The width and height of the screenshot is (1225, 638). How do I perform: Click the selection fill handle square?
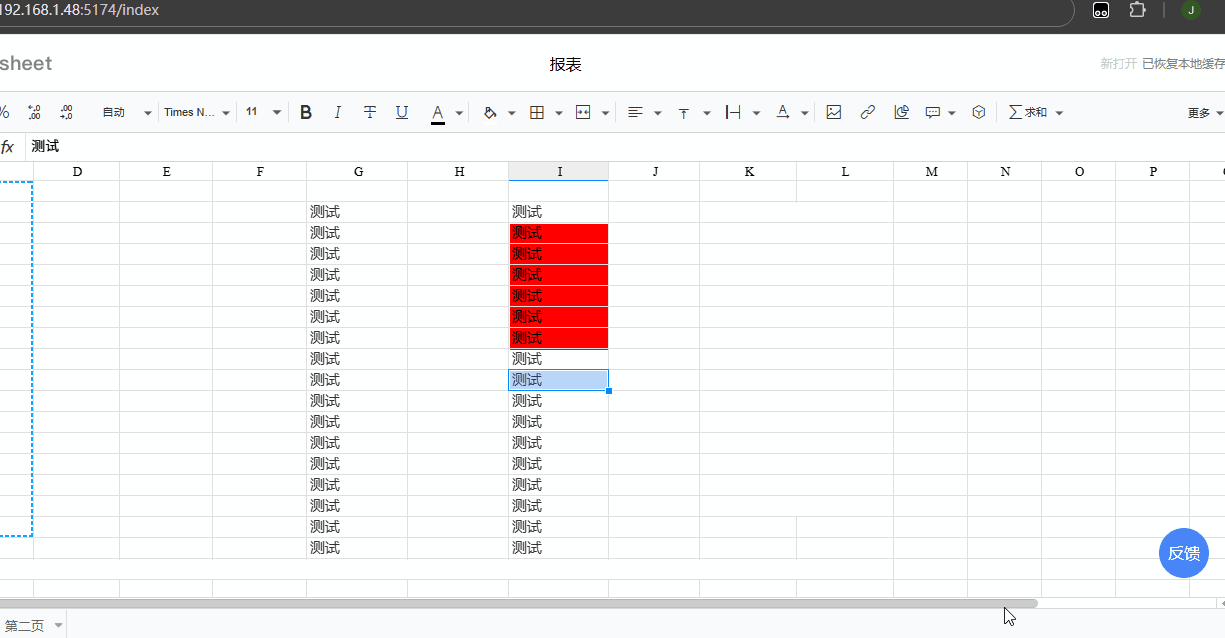point(609,391)
